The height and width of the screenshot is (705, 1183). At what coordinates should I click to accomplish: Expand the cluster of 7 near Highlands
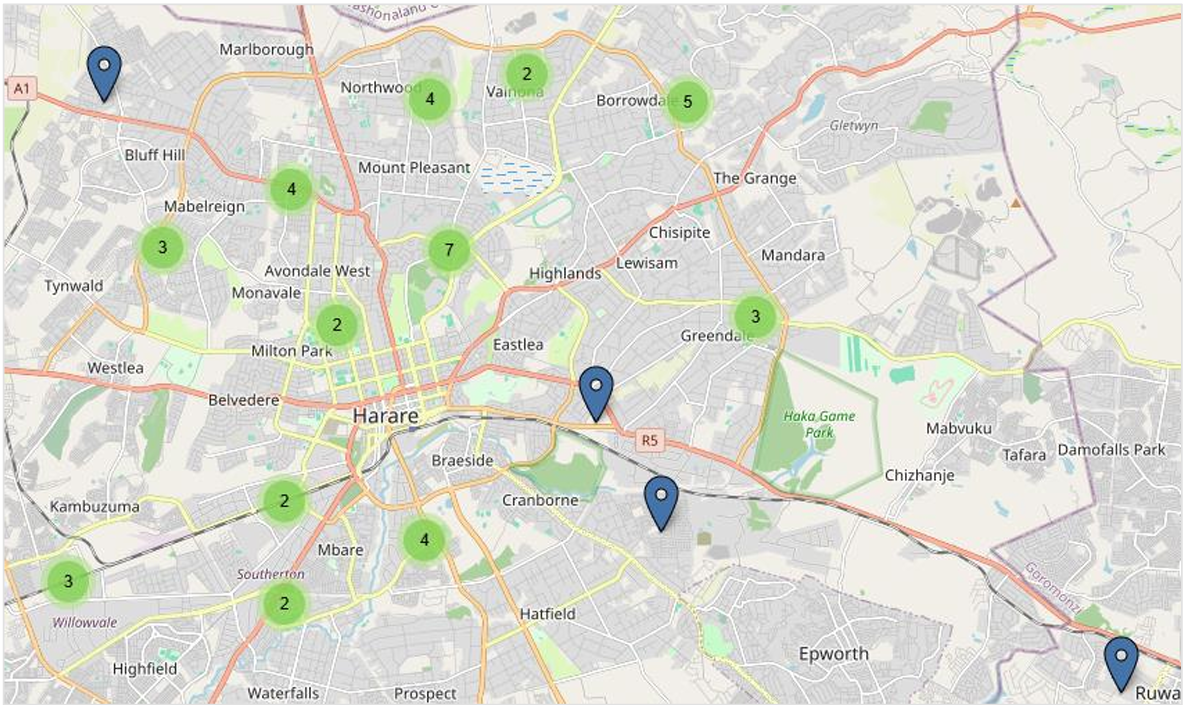point(449,250)
